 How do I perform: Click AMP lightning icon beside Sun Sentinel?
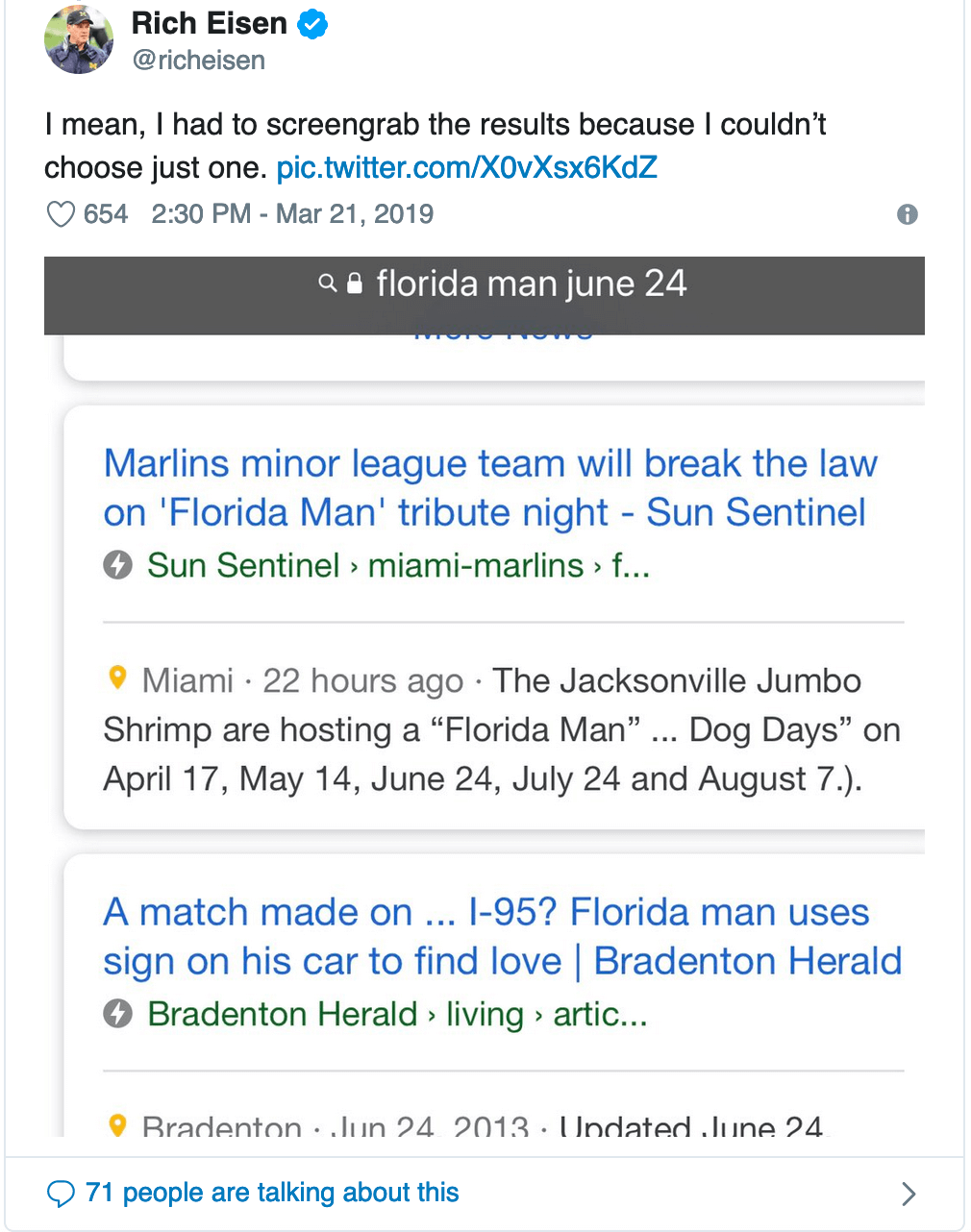click(118, 565)
